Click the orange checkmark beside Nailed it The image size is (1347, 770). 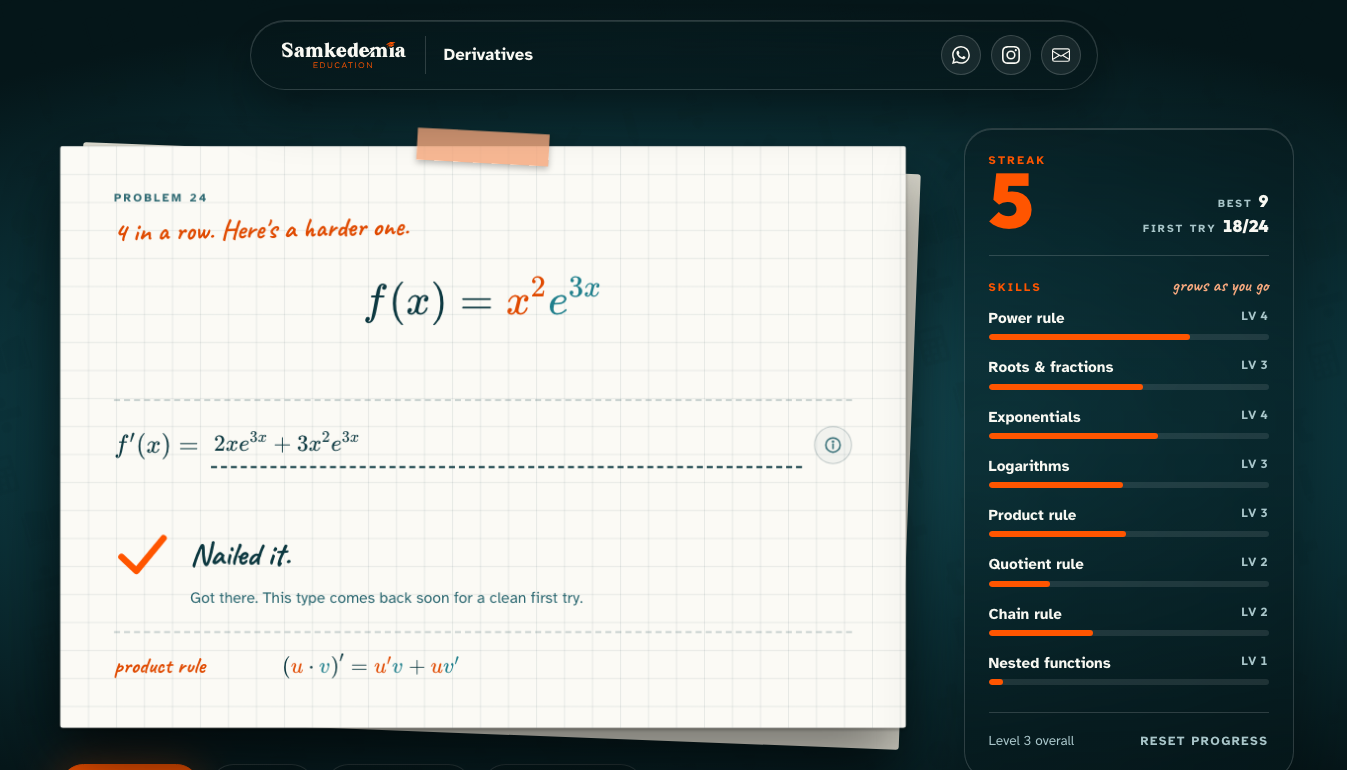click(x=142, y=555)
